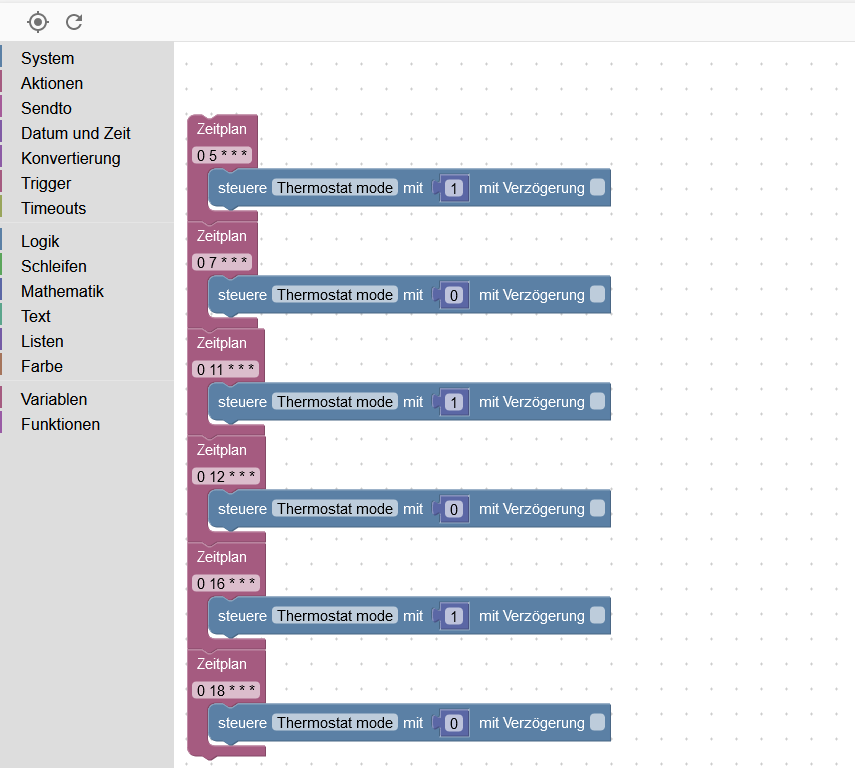Image resolution: width=855 pixels, height=768 pixels.
Task: Click Thermostat mode object in 0 11 schedule
Action: (x=335, y=401)
